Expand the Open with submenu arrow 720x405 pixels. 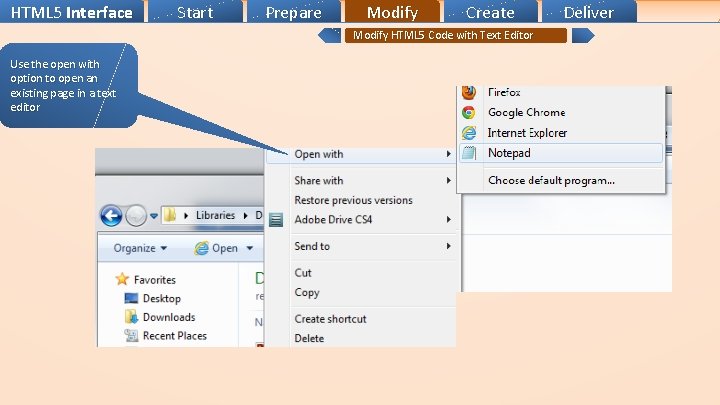pyautogui.click(x=448, y=154)
